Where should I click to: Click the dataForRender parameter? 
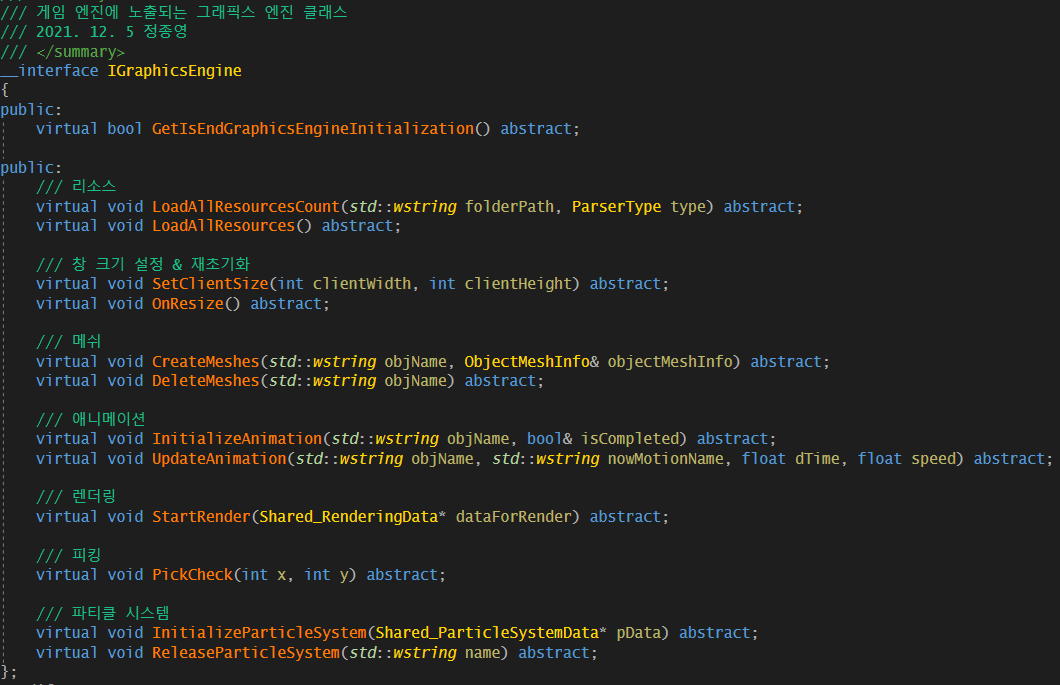click(x=514, y=517)
